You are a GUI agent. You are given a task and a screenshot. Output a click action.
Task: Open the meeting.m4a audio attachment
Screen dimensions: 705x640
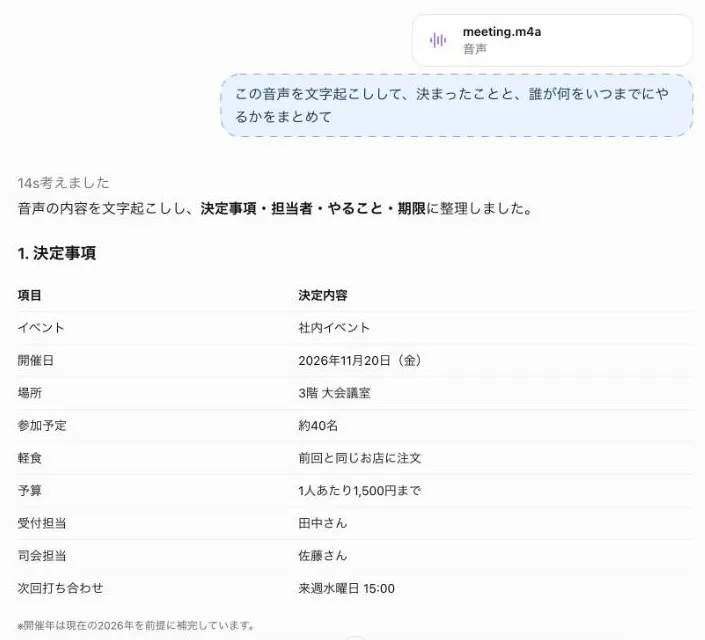[552, 40]
